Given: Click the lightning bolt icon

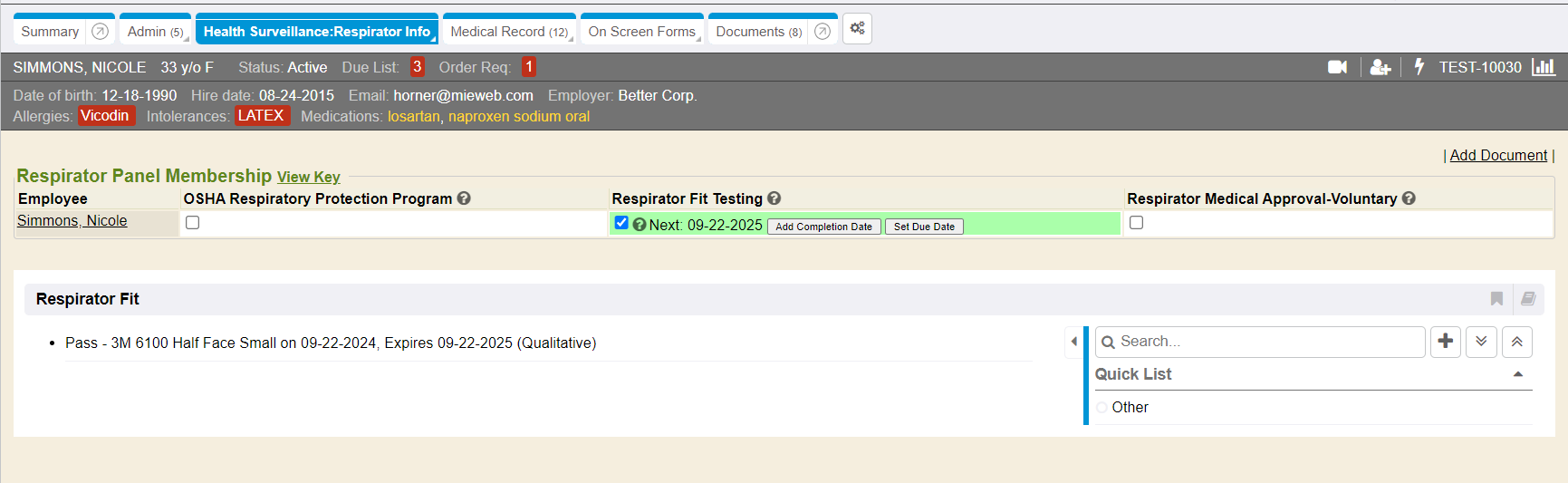Looking at the screenshot, I should 1419,67.
